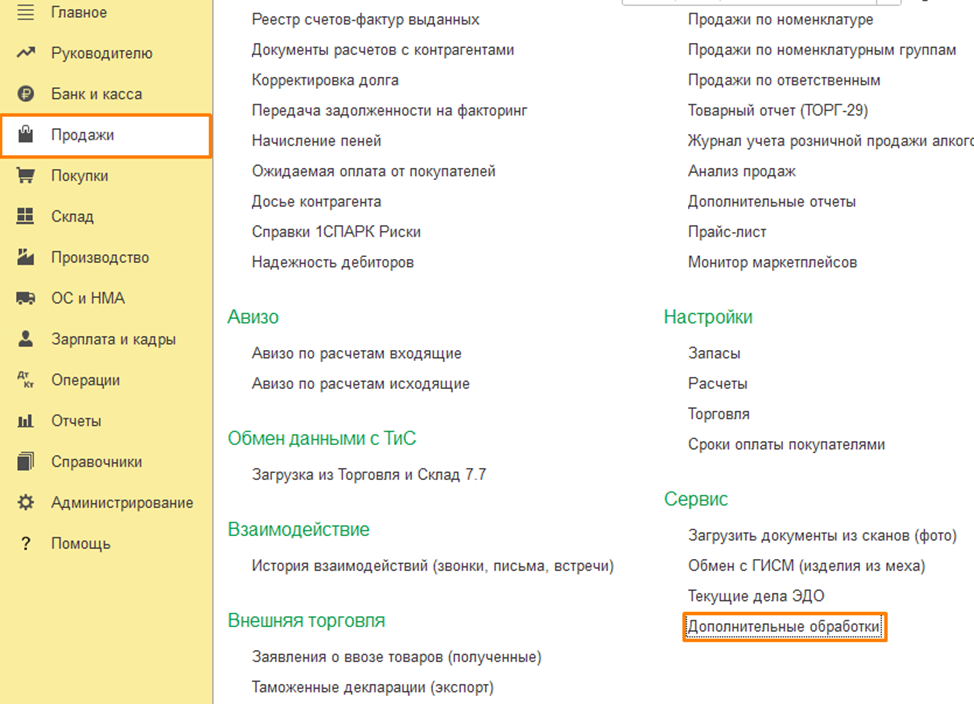This screenshot has height=704, width=974.
Task: Click the ruble coin icon for Банк и касса
Action: coord(26,94)
